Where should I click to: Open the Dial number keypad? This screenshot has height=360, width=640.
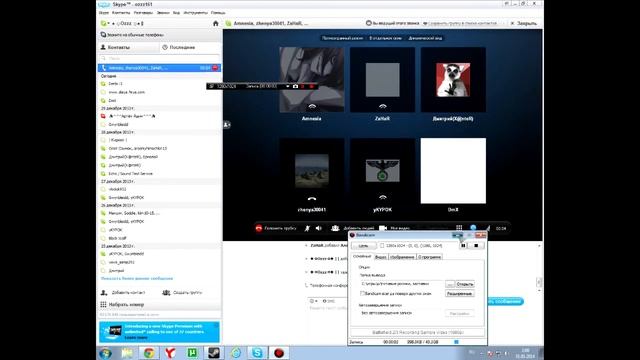pos(122,304)
